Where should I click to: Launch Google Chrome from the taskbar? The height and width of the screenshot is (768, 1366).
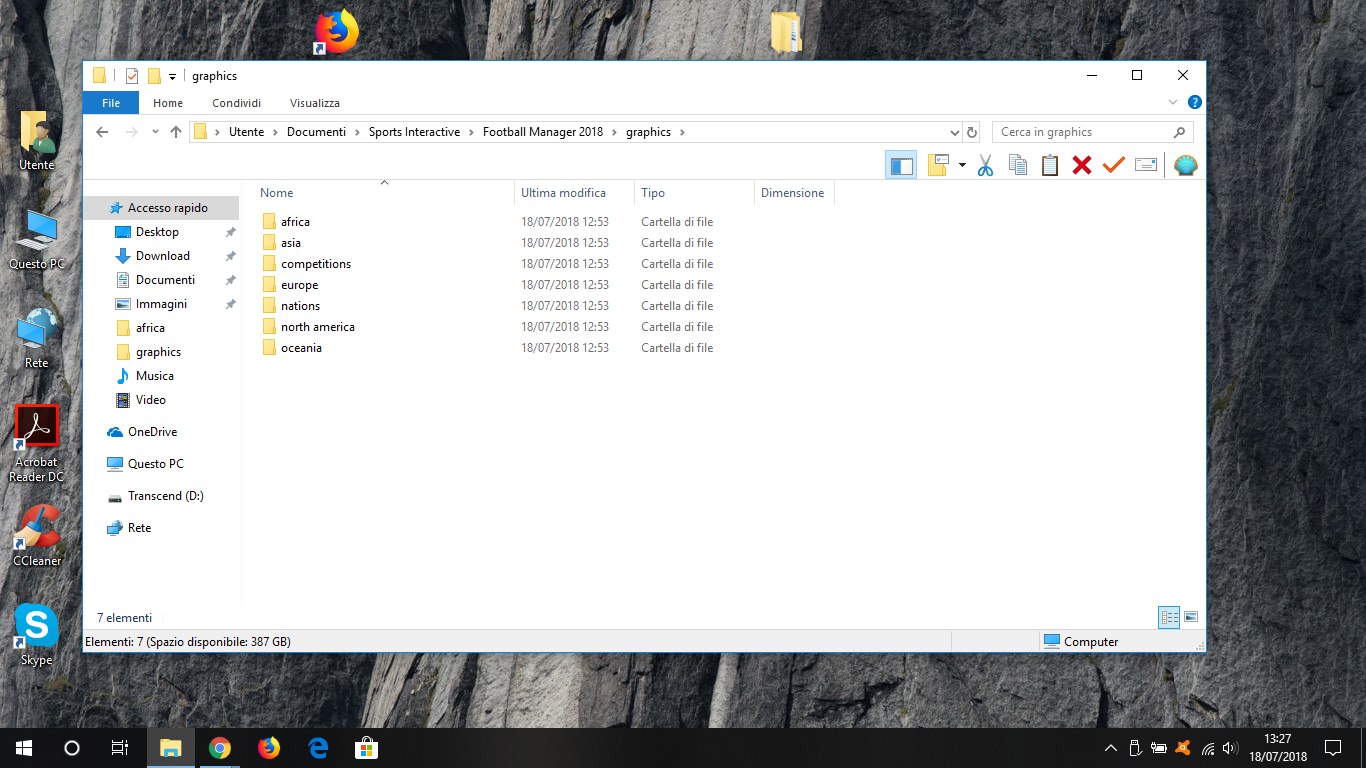point(220,748)
